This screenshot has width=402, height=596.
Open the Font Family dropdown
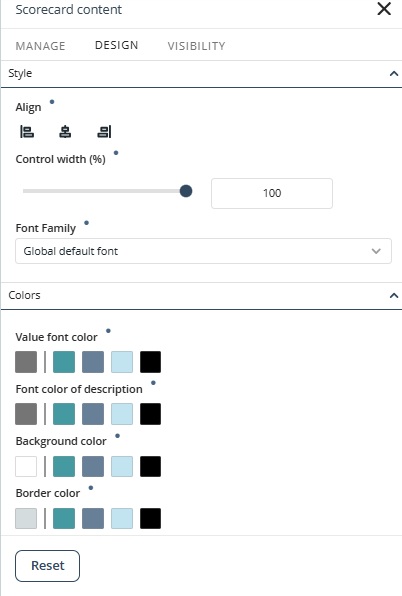[203, 251]
